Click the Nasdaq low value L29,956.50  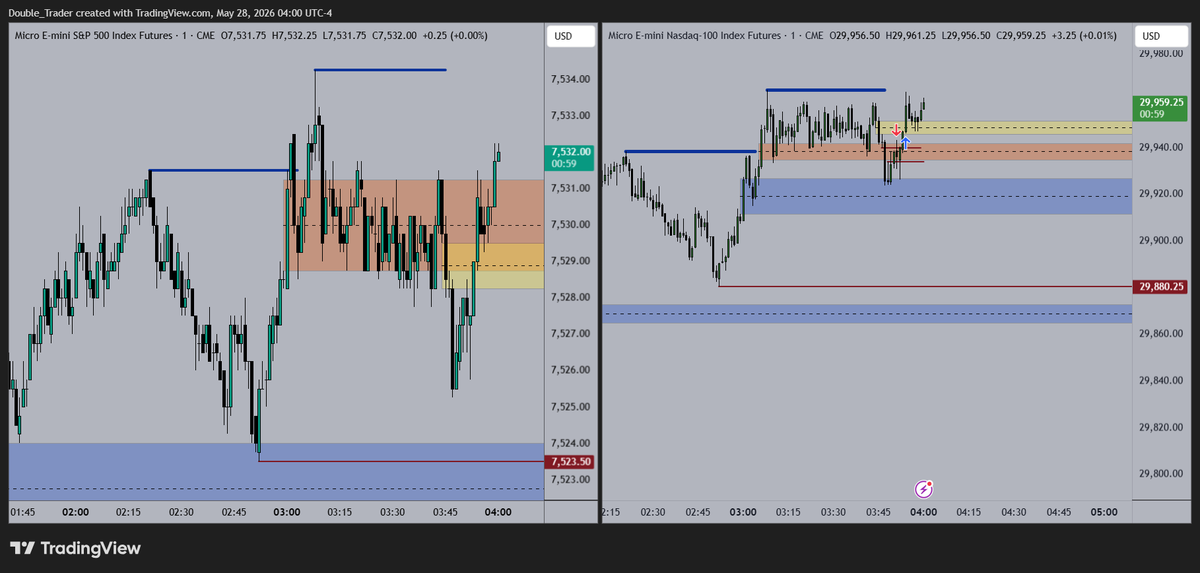pyautogui.click(x=967, y=36)
